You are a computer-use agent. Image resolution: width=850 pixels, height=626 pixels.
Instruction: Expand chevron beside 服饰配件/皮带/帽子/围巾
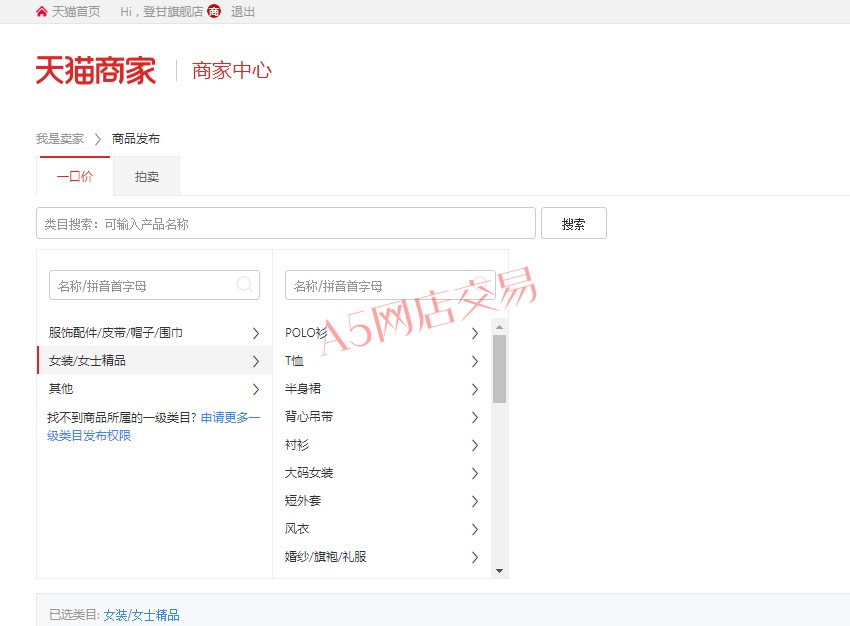(x=256, y=333)
